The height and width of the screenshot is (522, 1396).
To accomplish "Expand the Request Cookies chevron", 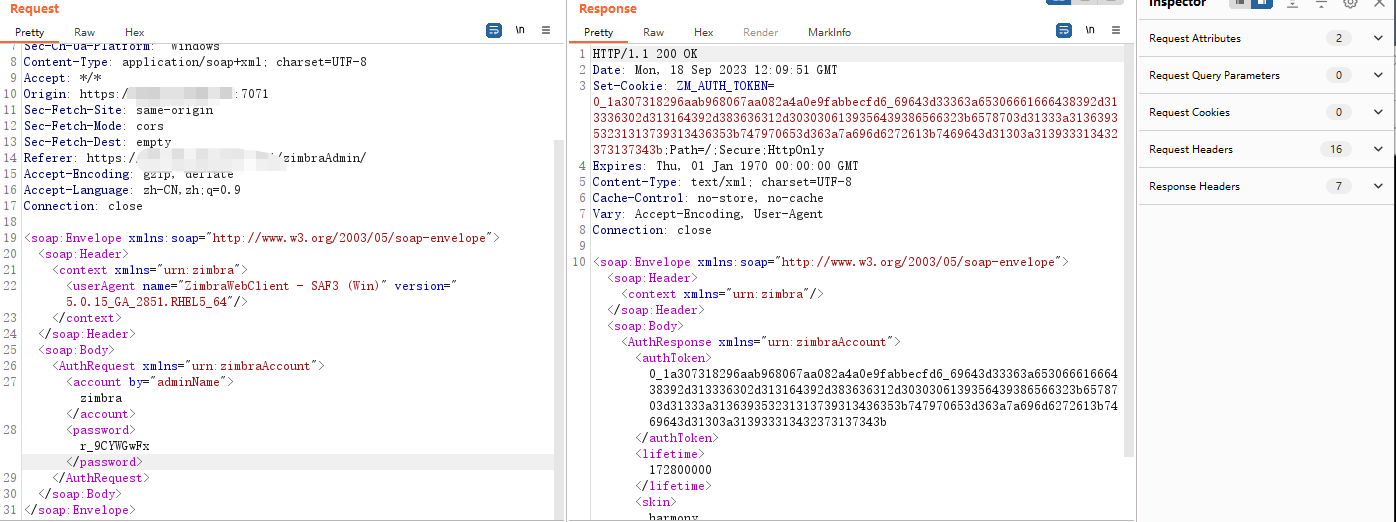I will (x=1378, y=112).
